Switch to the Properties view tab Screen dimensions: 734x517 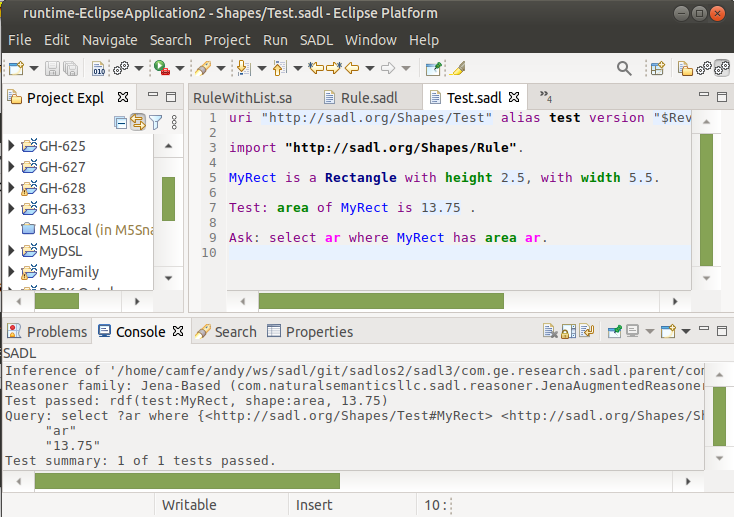coord(310,332)
